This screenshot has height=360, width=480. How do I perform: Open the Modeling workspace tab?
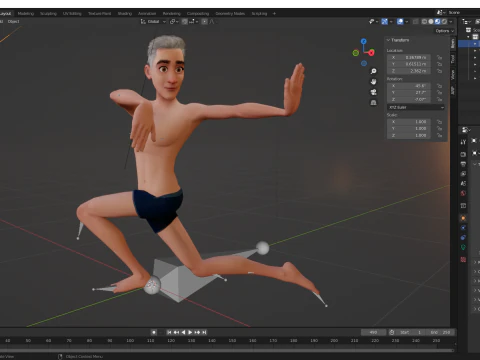point(26,13)
